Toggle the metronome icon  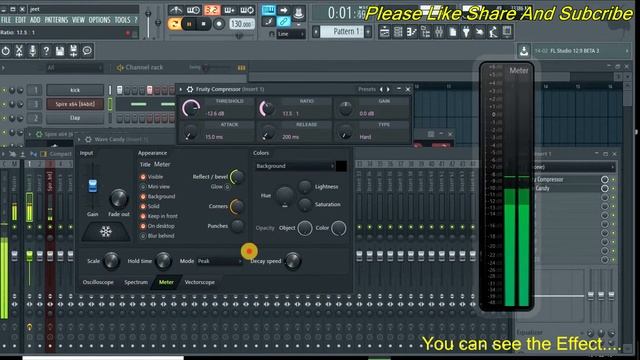[176, 10]
